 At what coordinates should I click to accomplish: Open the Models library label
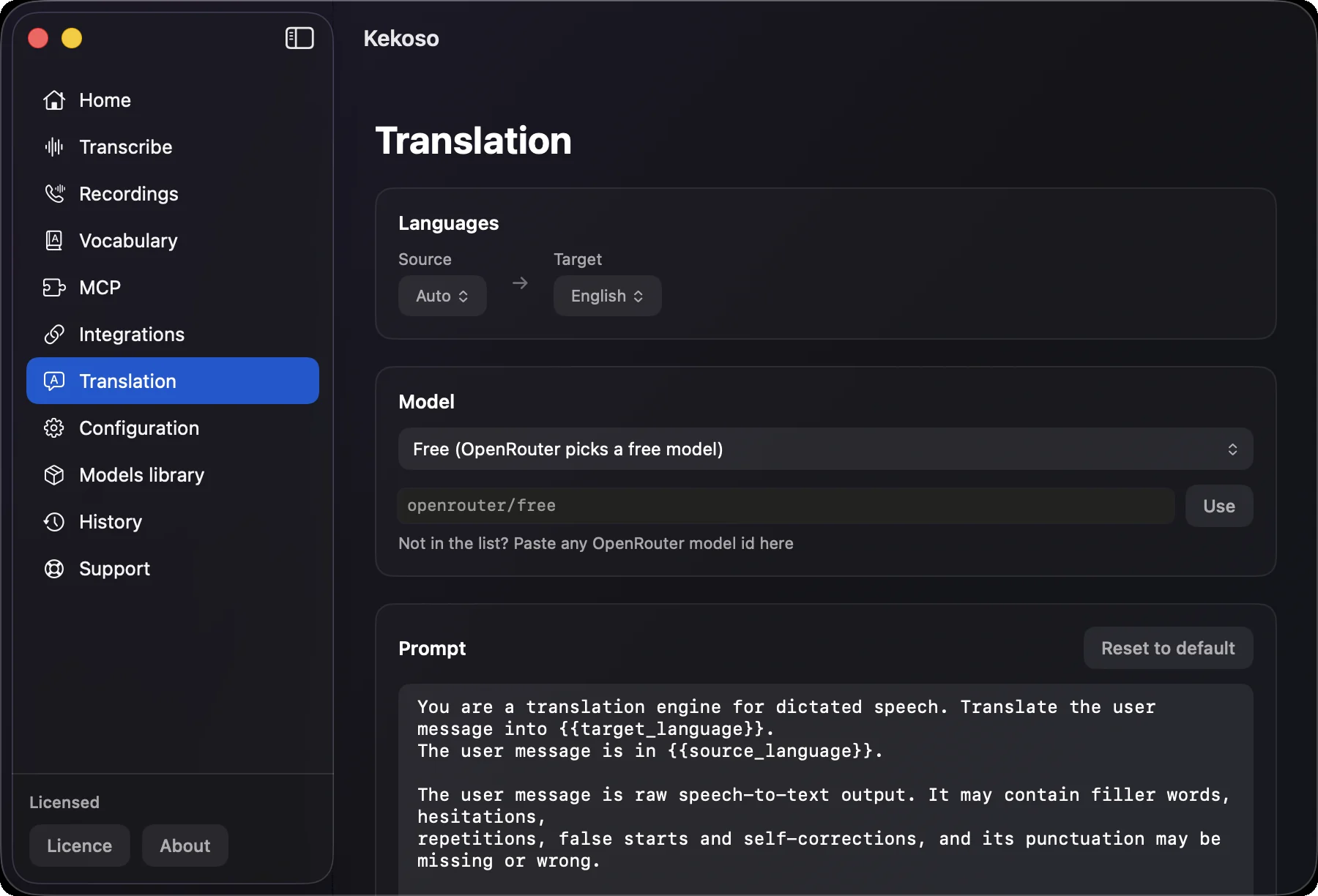tap(141, 475)
